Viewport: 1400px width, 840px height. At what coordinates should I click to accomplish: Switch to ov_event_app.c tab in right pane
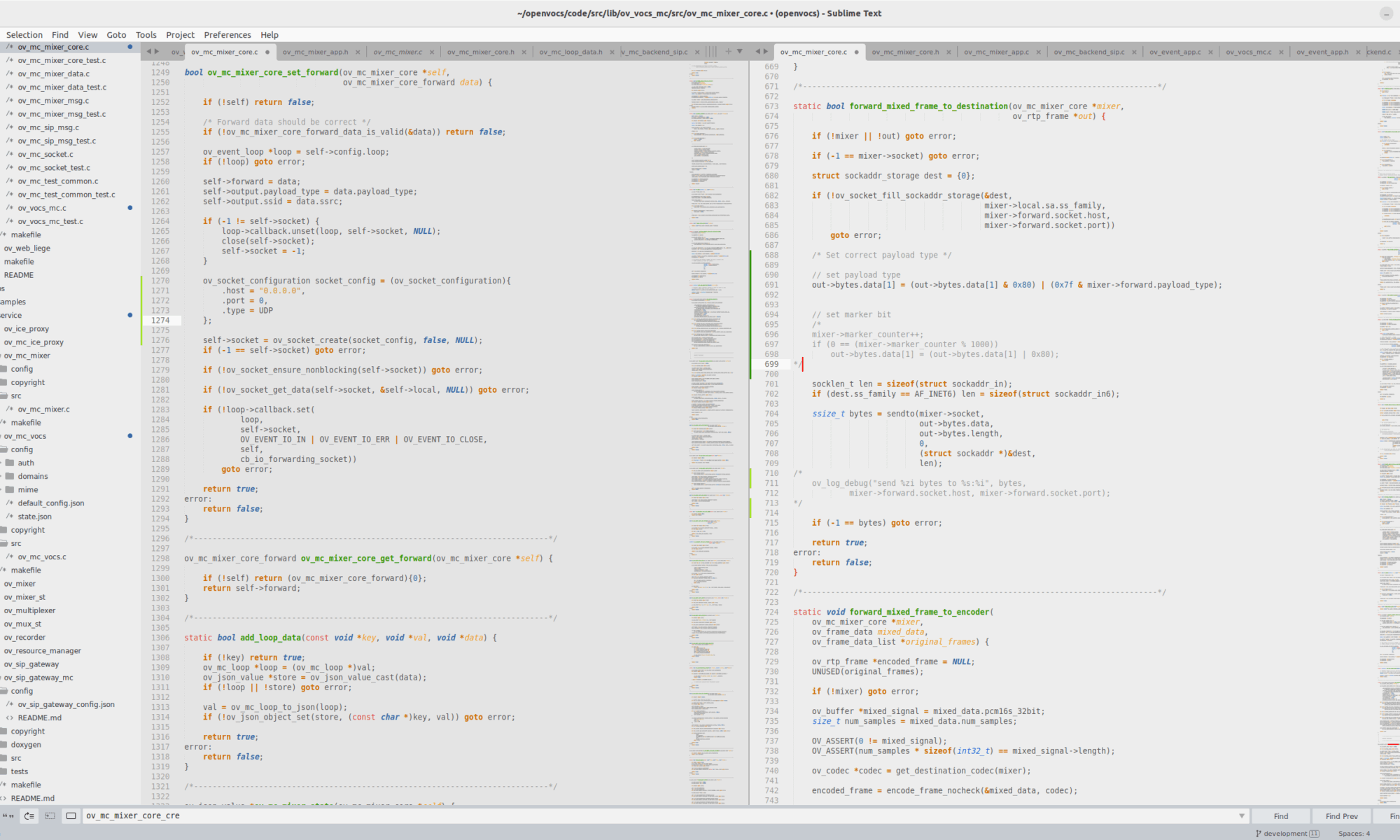click(1175, 52)
